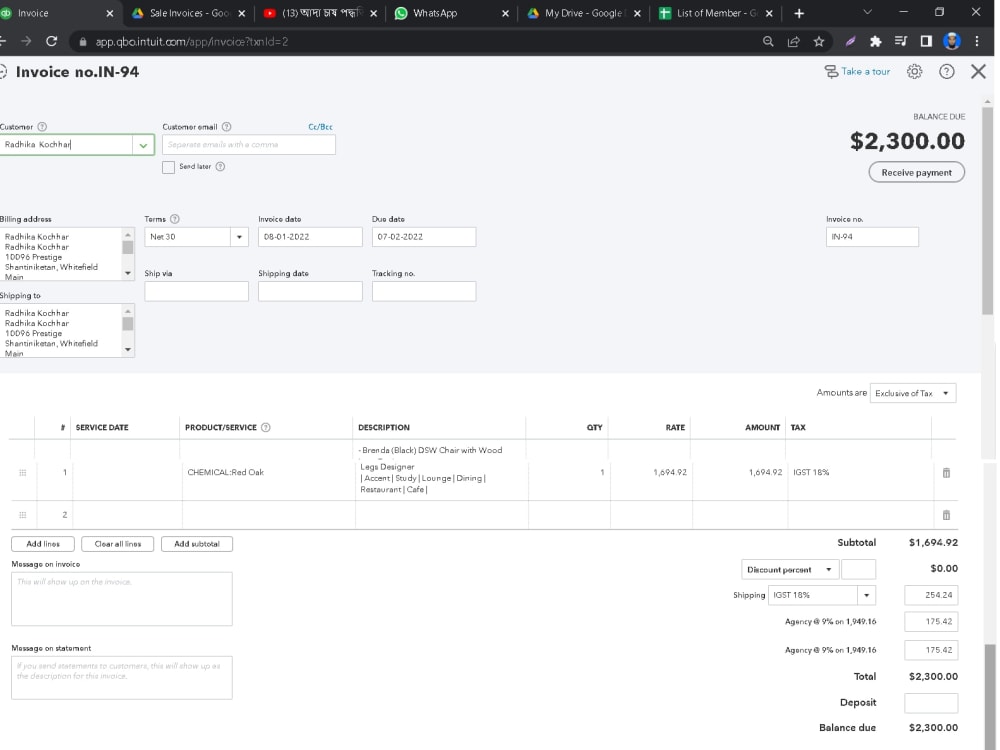This screenshot has height=750, width=1000.
Task: Click the help question mark icon
Action: pyautogui.click(x=946, y=71)
